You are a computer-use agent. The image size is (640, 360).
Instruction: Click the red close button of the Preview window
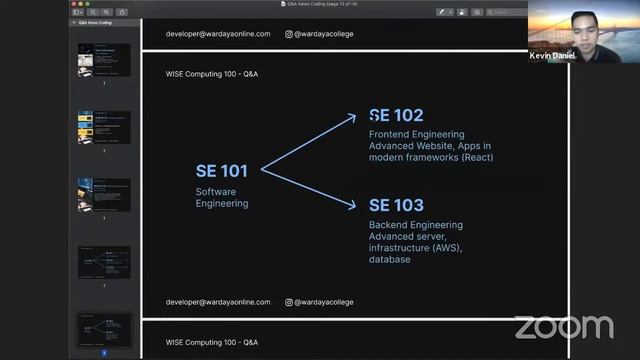point(74,4)
